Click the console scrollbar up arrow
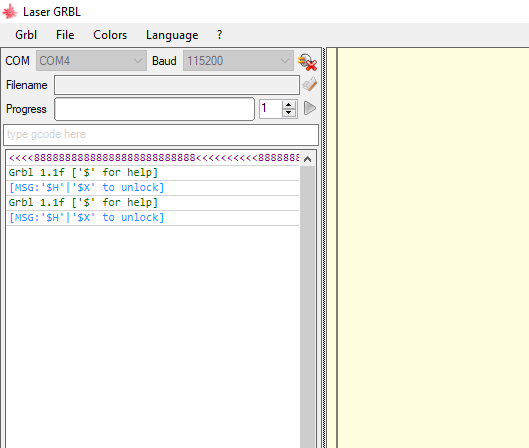 pos(307,159)
